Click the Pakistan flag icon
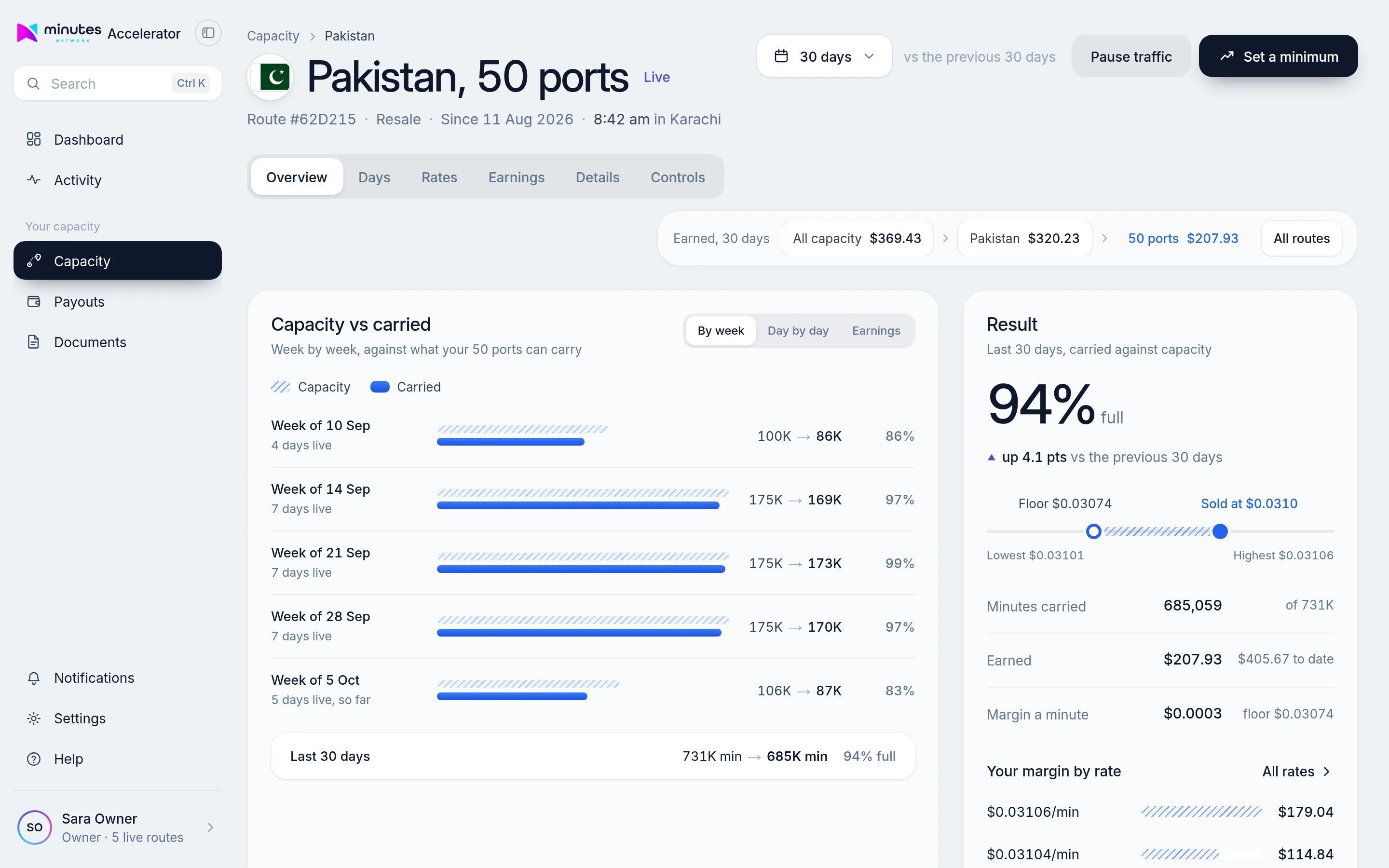 (271, 77)
